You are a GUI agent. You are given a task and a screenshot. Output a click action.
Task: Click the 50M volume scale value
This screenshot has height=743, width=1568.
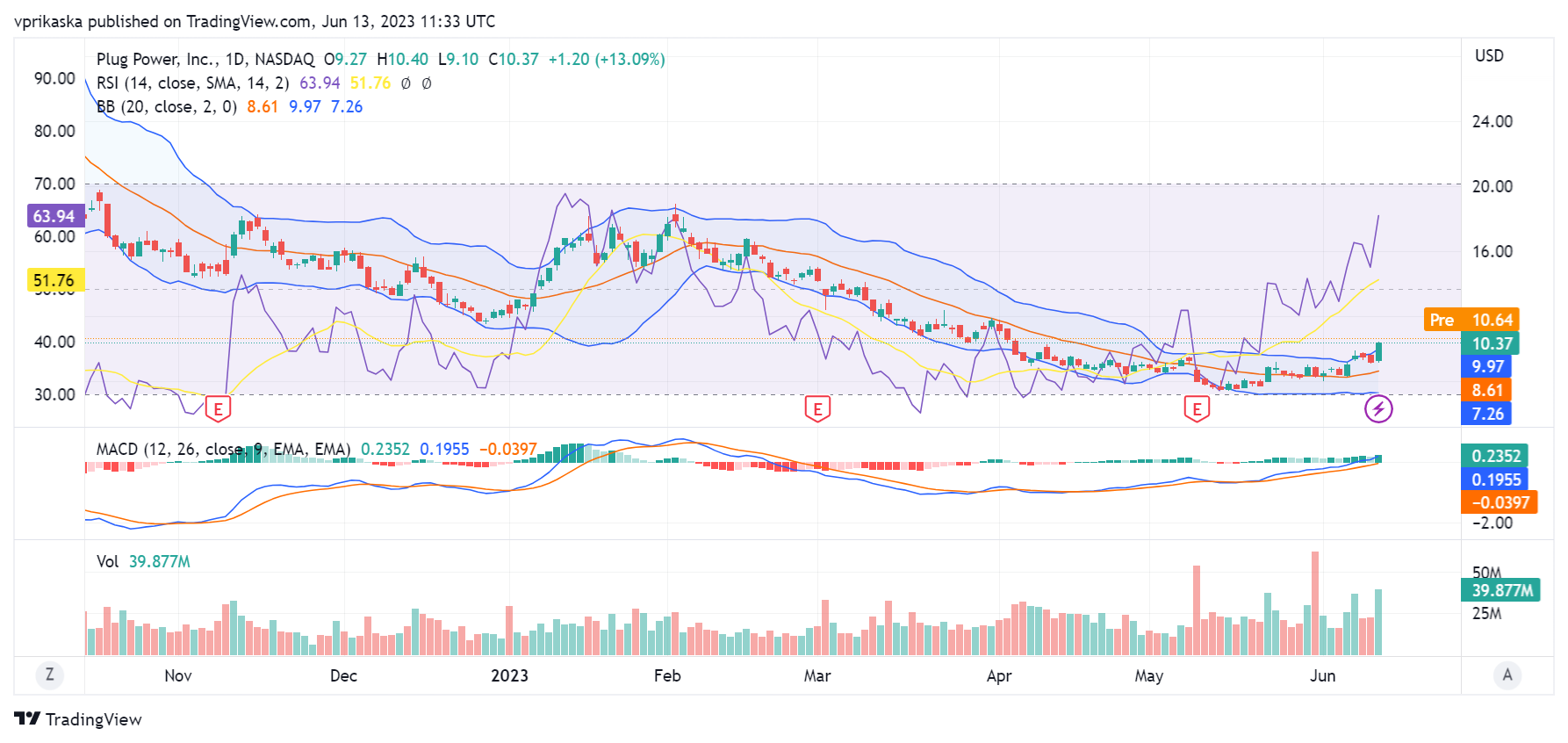tap(1486, 573)
